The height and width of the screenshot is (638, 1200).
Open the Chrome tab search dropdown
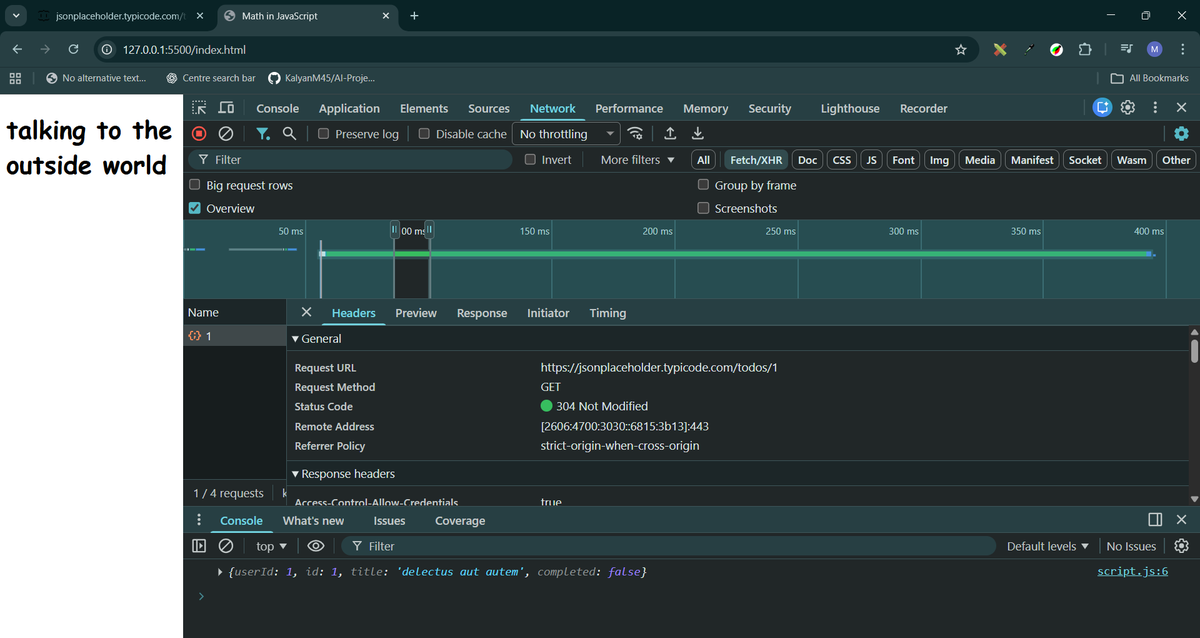coord(15,15)
